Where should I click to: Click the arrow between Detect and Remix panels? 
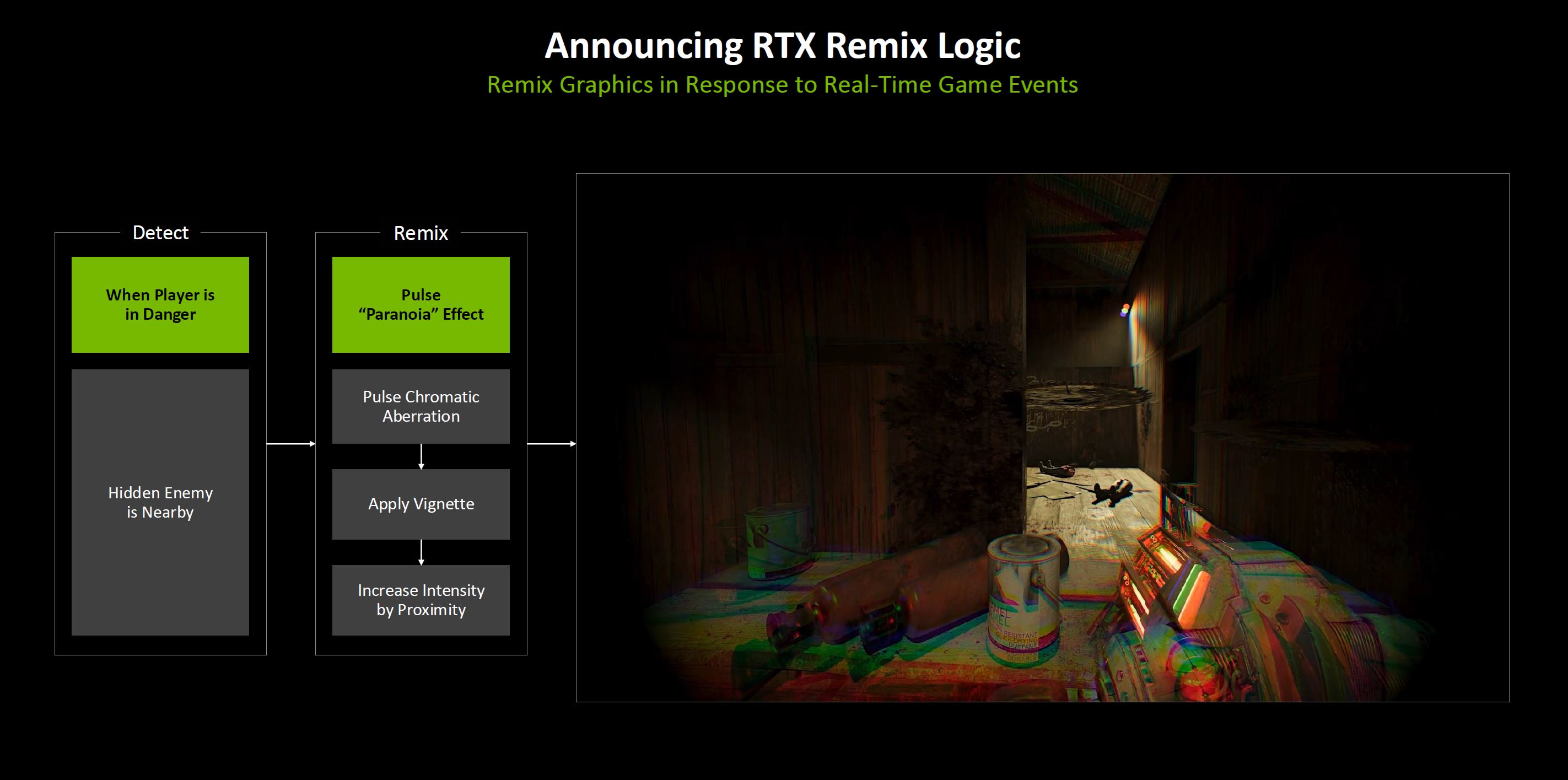point(291,444)
